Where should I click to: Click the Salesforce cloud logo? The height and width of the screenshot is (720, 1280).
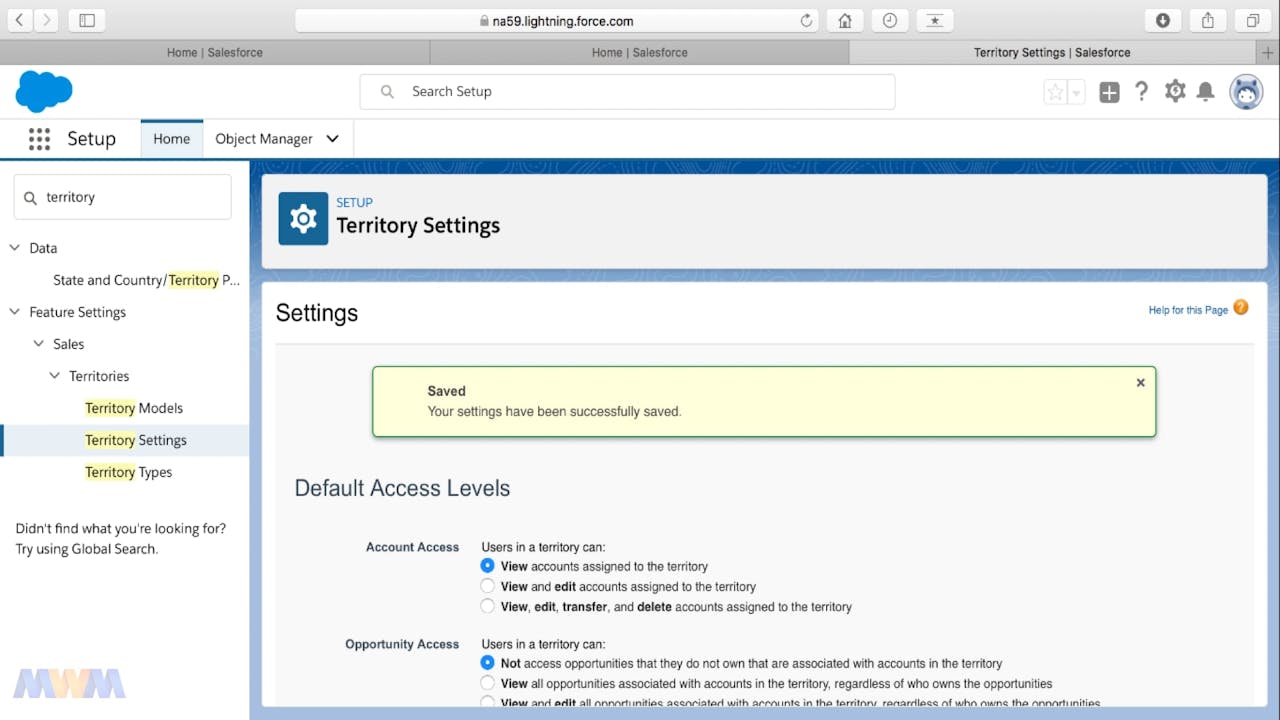[x=44, y=92]
